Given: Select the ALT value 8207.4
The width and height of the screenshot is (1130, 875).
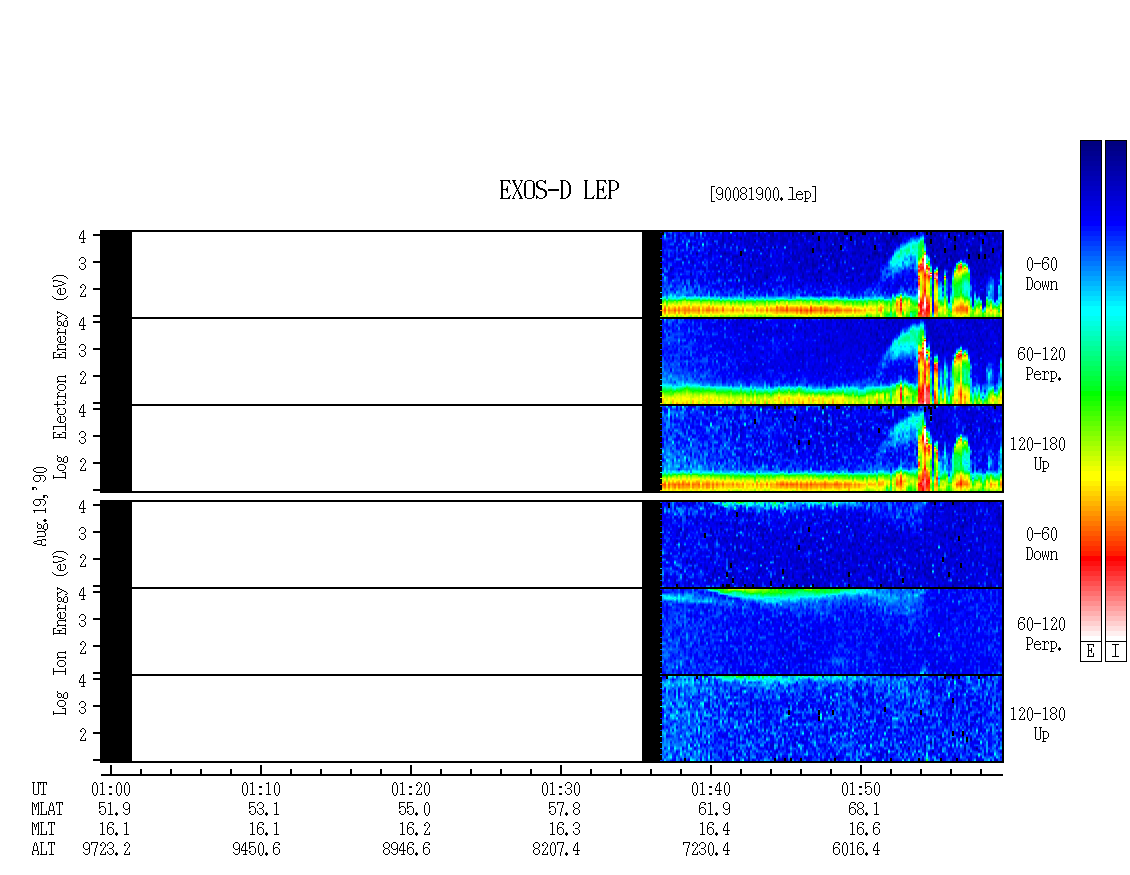Looking at the screenshot, I should click(556, 850).
